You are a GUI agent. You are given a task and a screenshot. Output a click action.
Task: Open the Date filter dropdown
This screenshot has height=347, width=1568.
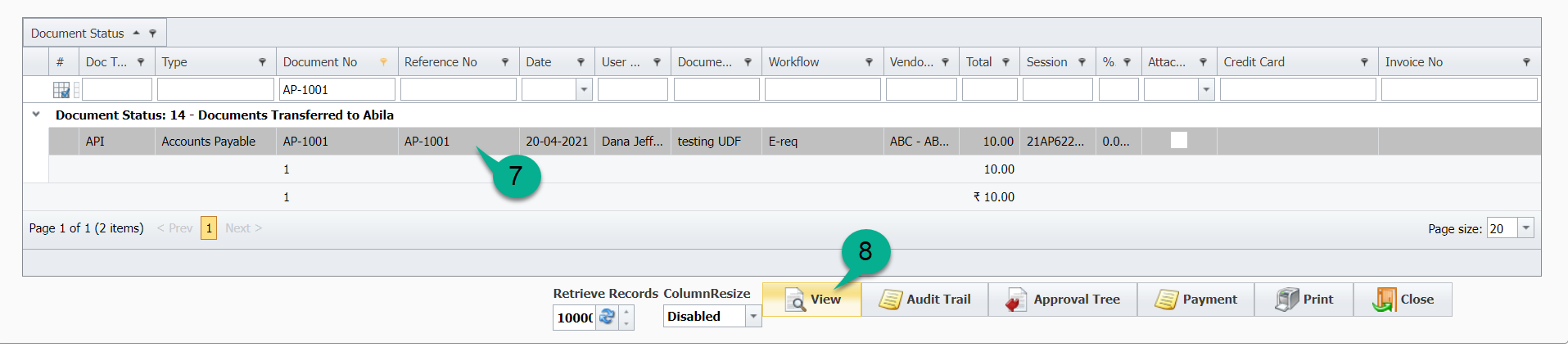[584, 89]
